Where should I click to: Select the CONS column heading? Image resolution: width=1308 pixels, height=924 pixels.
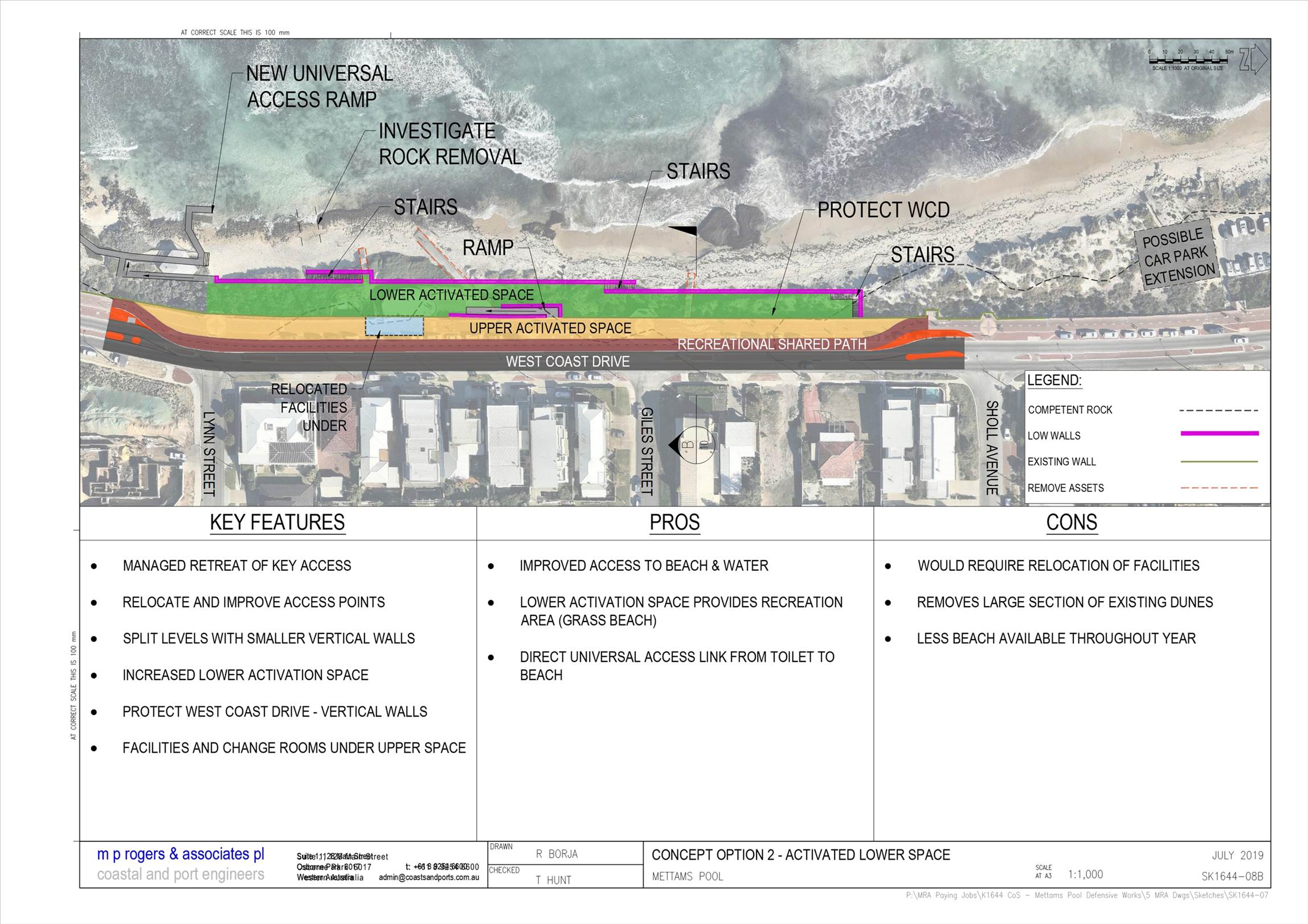click(1072, 522)
